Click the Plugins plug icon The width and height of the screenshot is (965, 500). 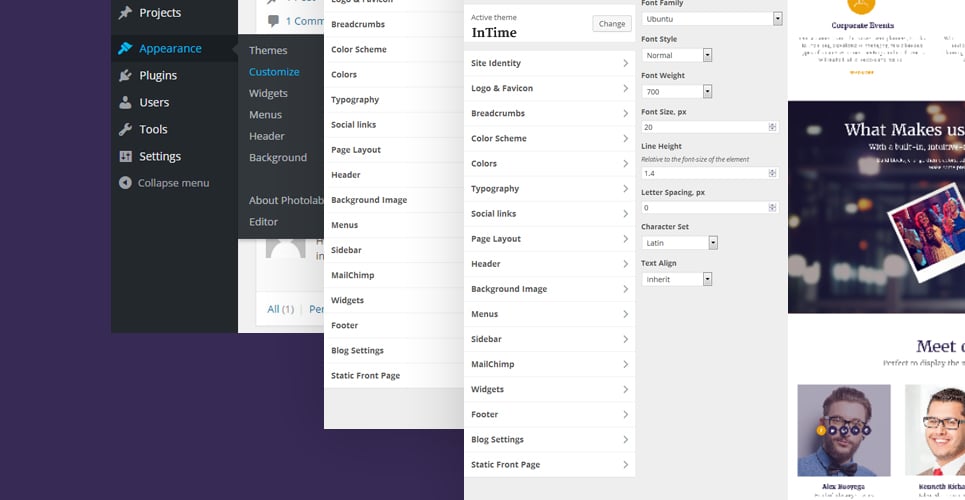(126, 75)
